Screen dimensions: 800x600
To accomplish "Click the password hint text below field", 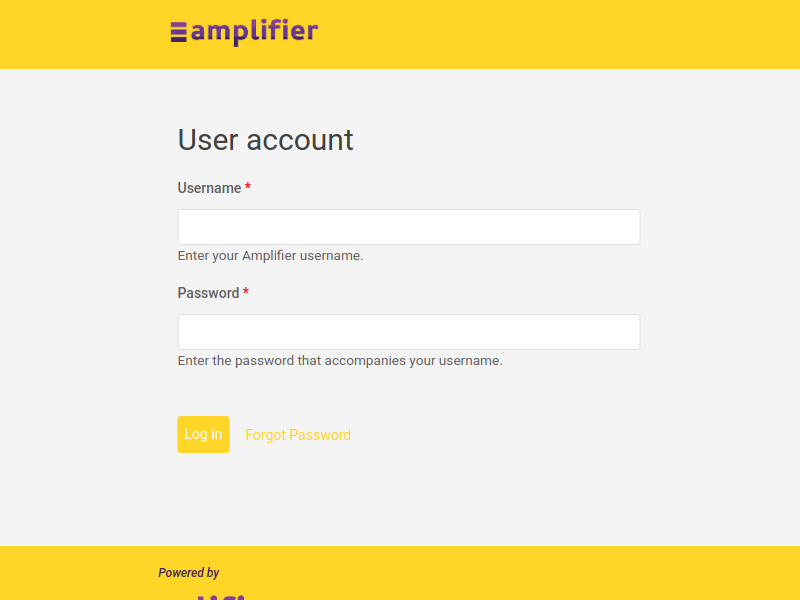I will tap(340, 361).
